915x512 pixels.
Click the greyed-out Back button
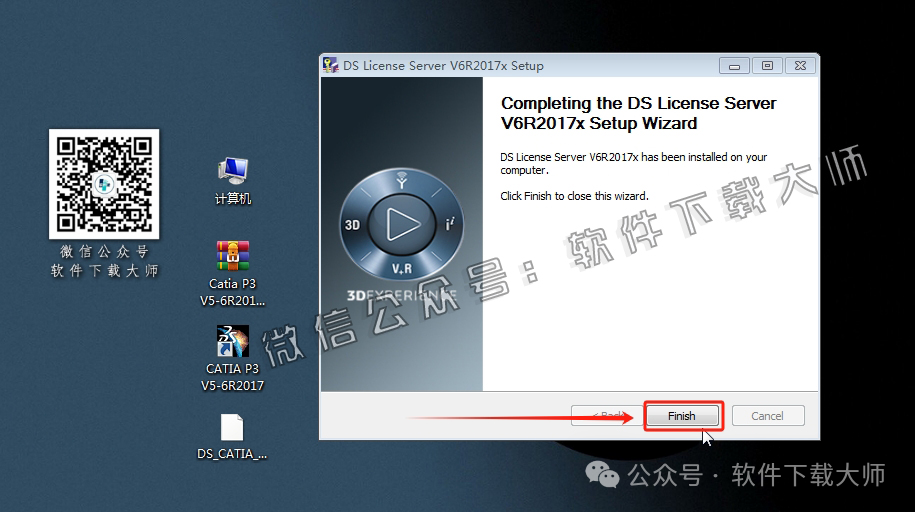[607, 416]
